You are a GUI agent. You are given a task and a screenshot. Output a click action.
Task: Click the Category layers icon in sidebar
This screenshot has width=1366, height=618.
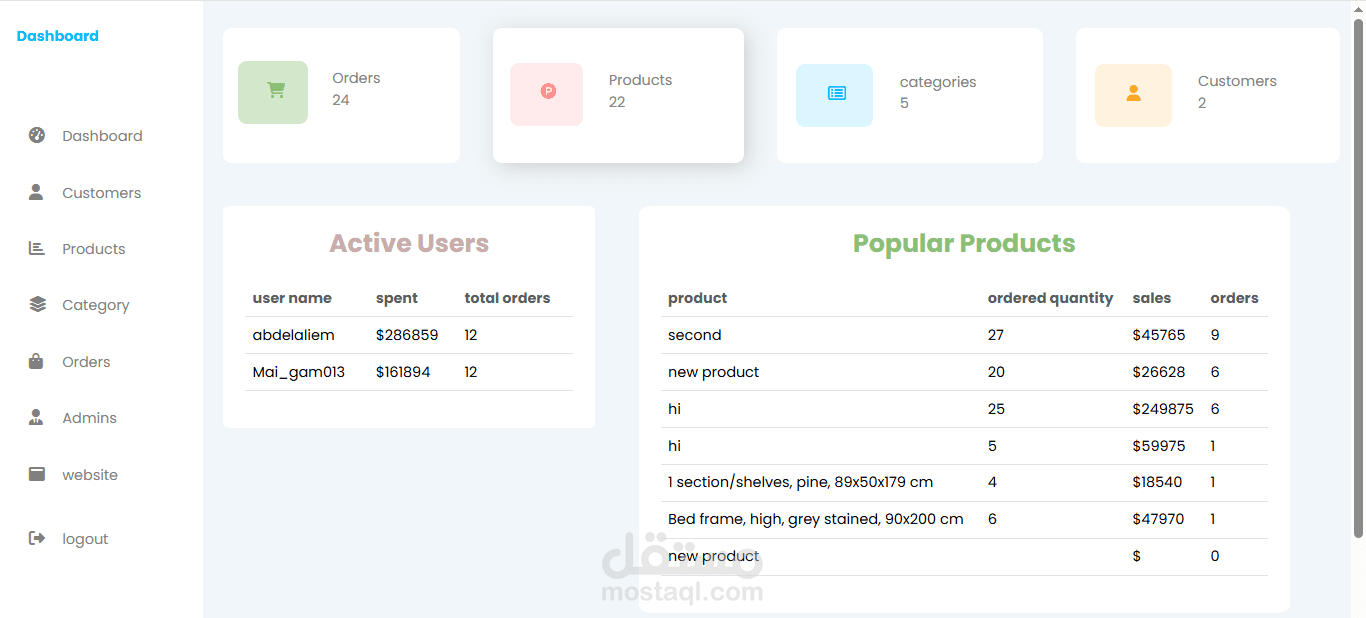point(38,304)
